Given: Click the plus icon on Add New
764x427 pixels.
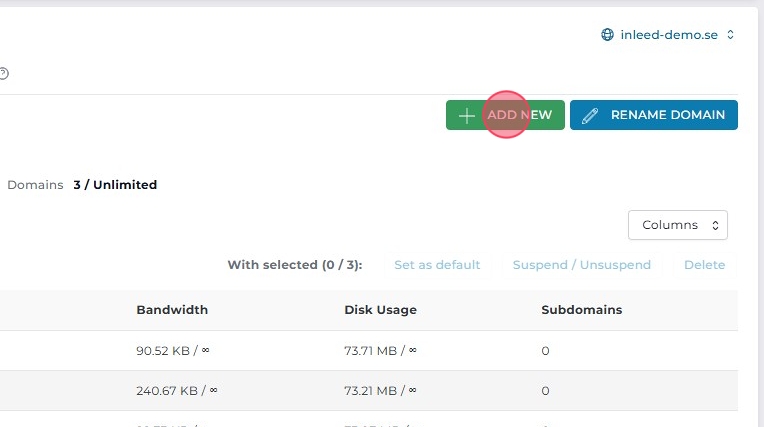Looking at the screenshot, I should (x=466, y=115).
